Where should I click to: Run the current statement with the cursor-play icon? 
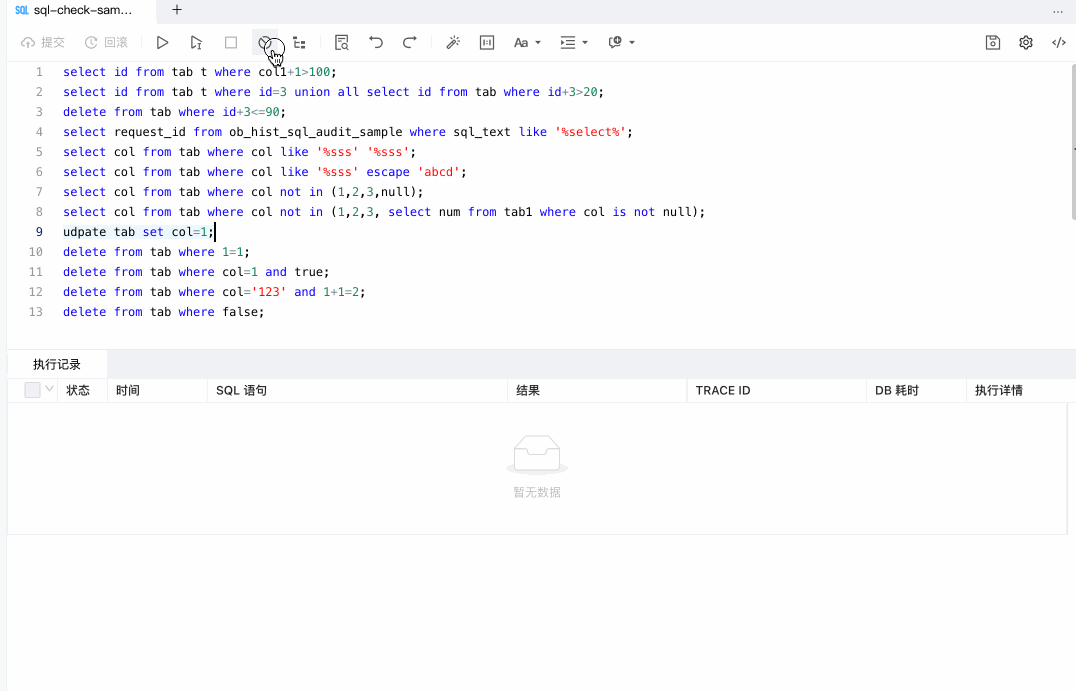tap(196, 43)
